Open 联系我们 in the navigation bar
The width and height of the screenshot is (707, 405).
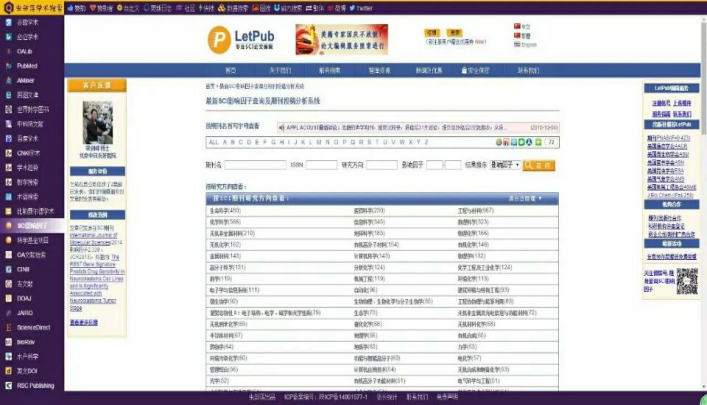pos(528,70)
